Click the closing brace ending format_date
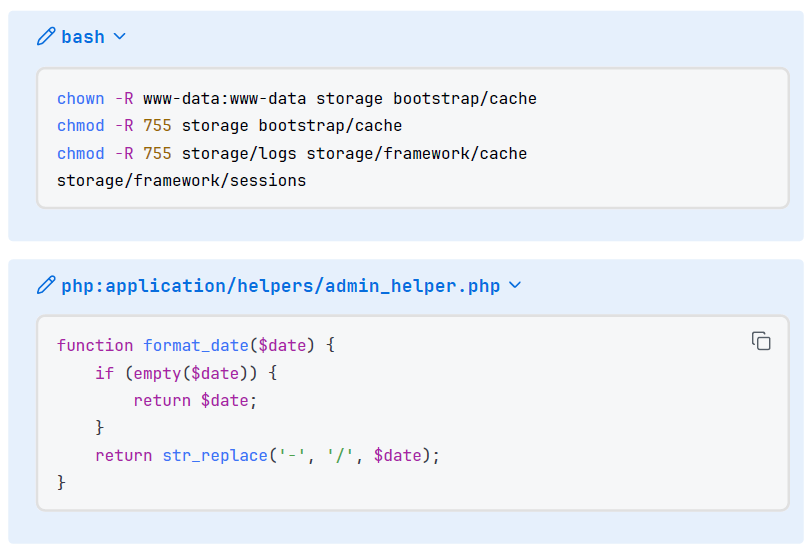This screenshot has height=545, width=808. [x=61, y=483]
